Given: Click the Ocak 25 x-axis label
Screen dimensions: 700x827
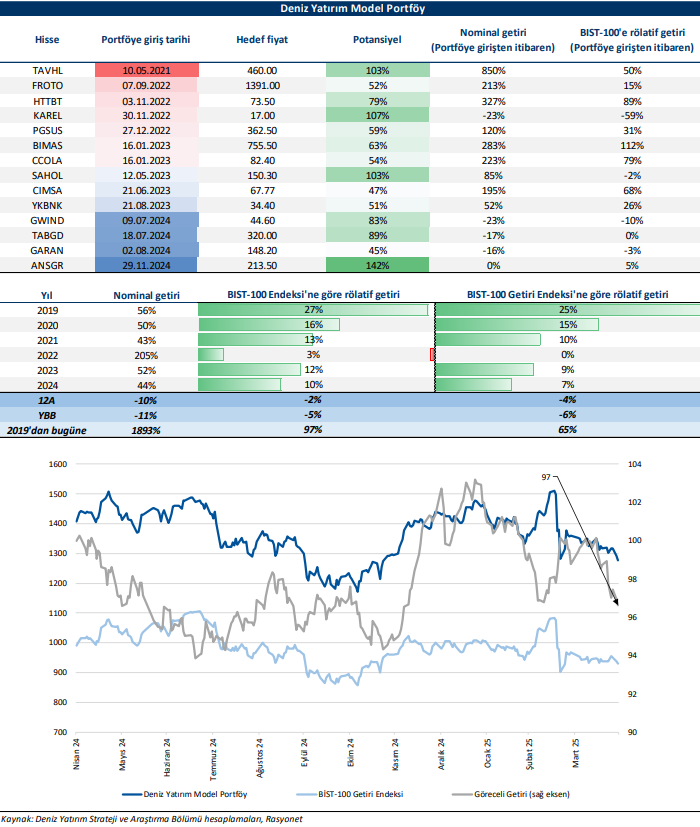Looking at the screenshot, I should (487, 752).
